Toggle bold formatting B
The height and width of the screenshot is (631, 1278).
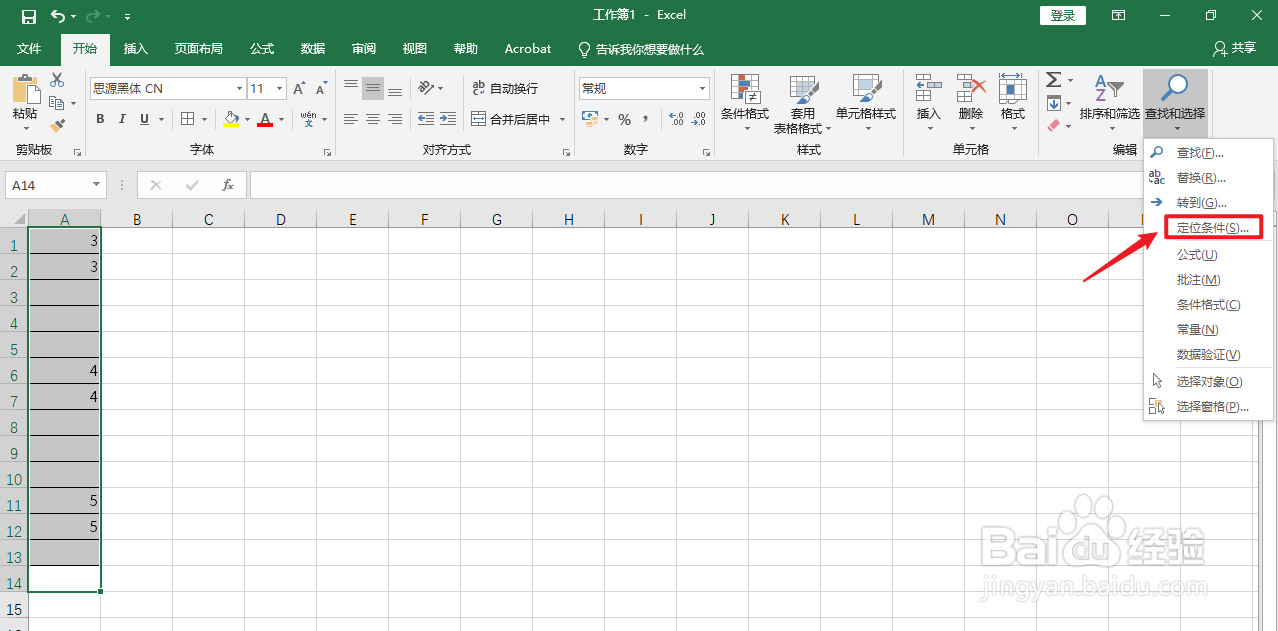100,119
